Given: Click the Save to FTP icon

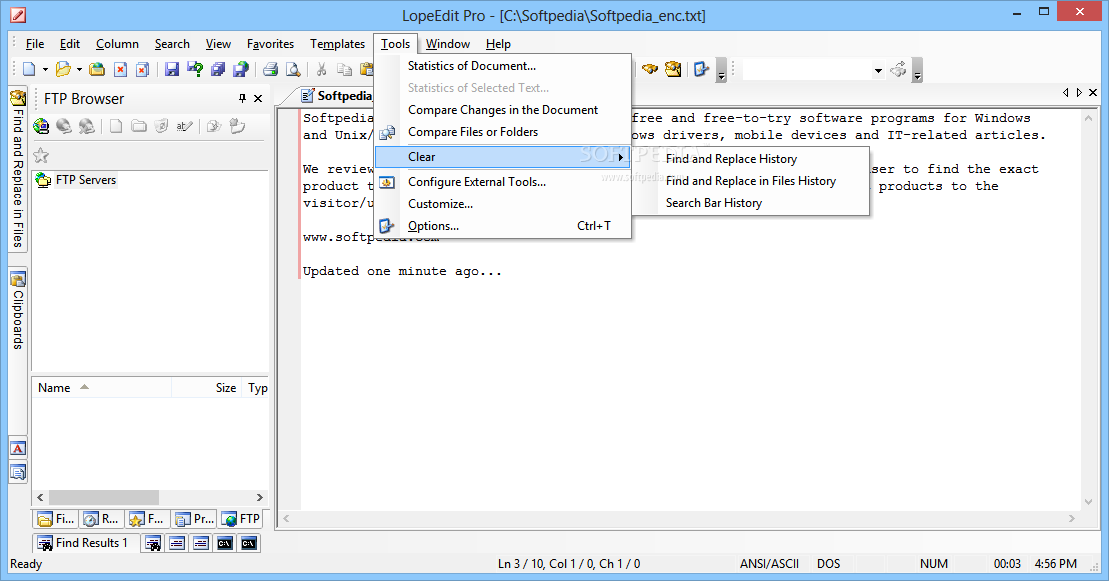Looking at the screenshot, I should (241, 69).
